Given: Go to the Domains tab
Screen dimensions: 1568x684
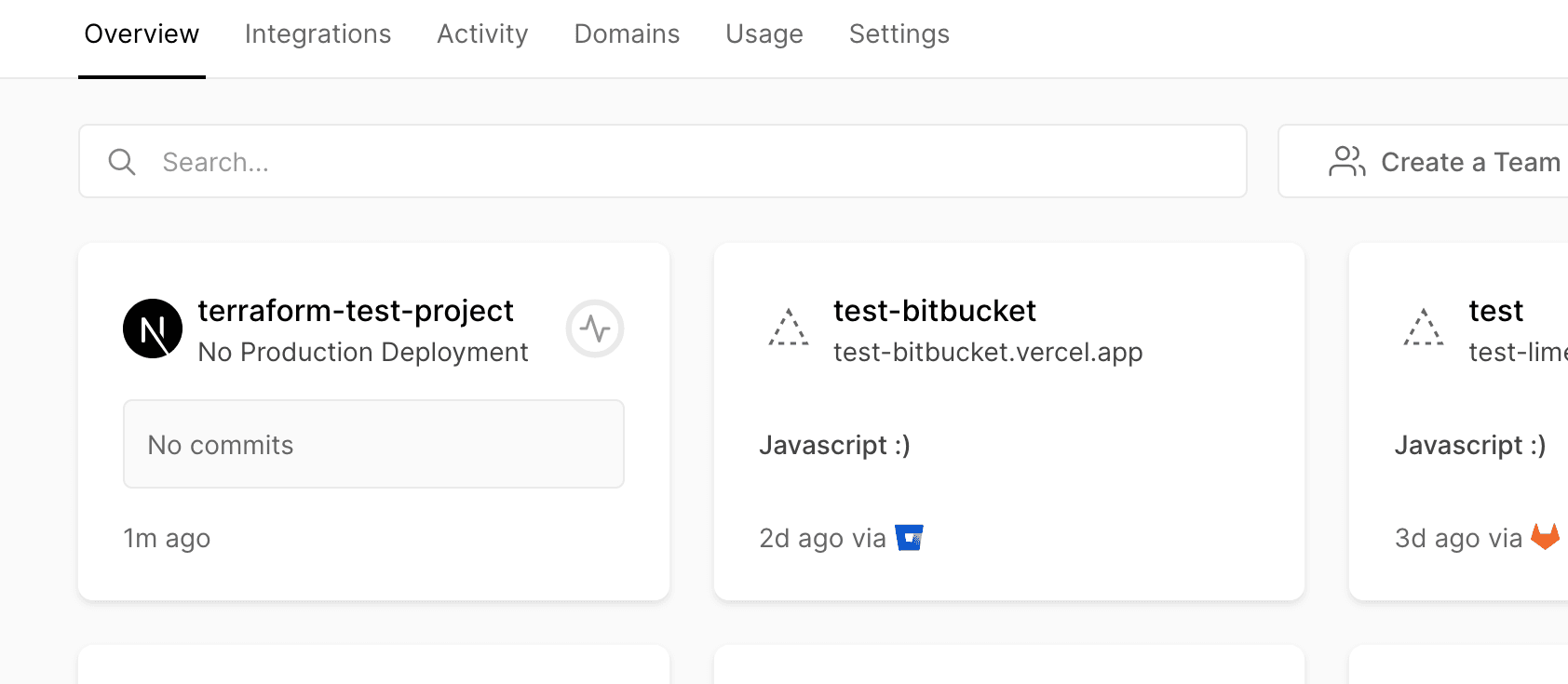Looking at the screenshot, I should coord(627,34).
